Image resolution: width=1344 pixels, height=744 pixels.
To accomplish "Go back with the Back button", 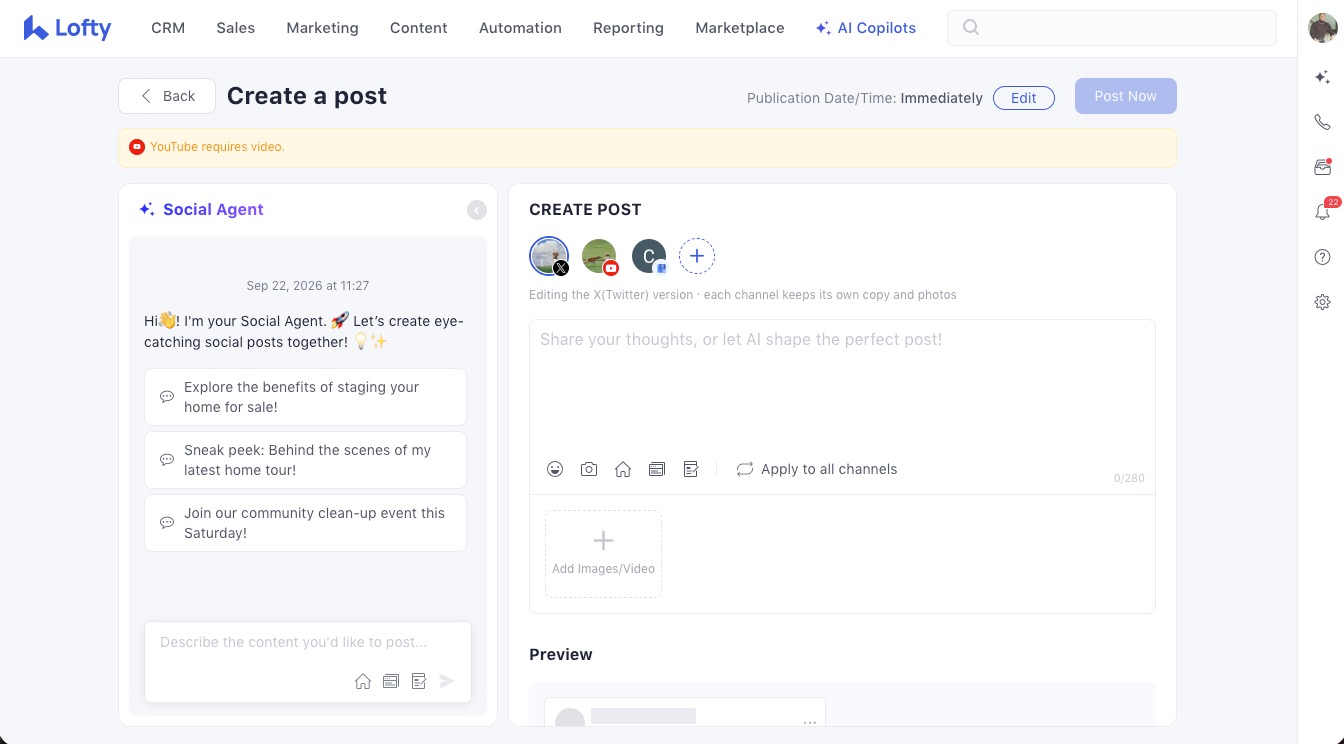I will pos(167,96).
